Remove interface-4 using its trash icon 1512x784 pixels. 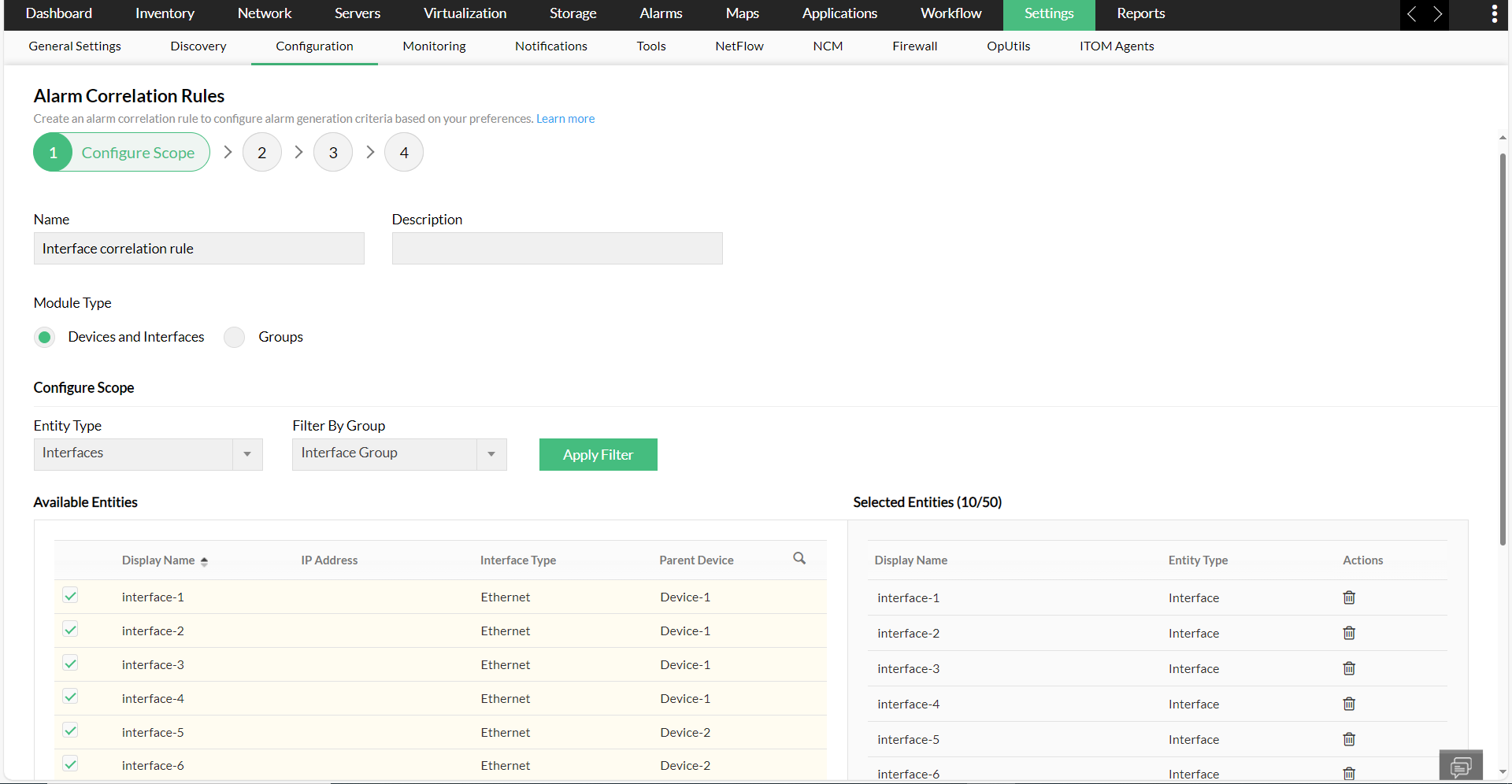pos(1349,704)
